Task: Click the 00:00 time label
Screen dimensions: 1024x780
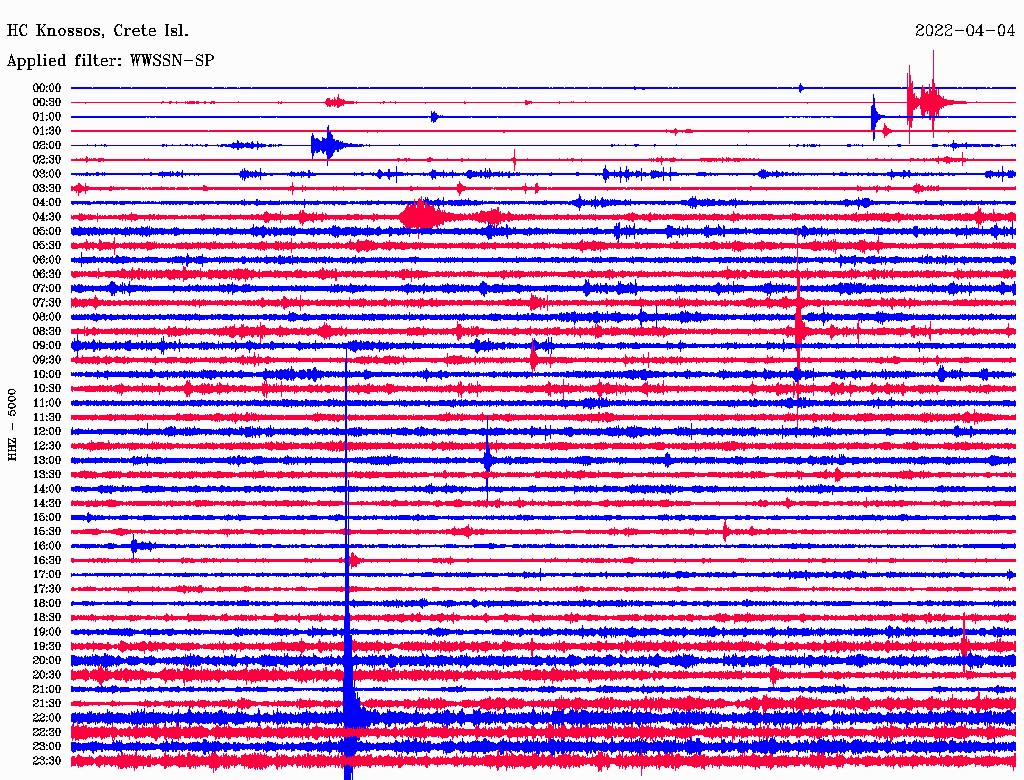Action: coord(47,88)
